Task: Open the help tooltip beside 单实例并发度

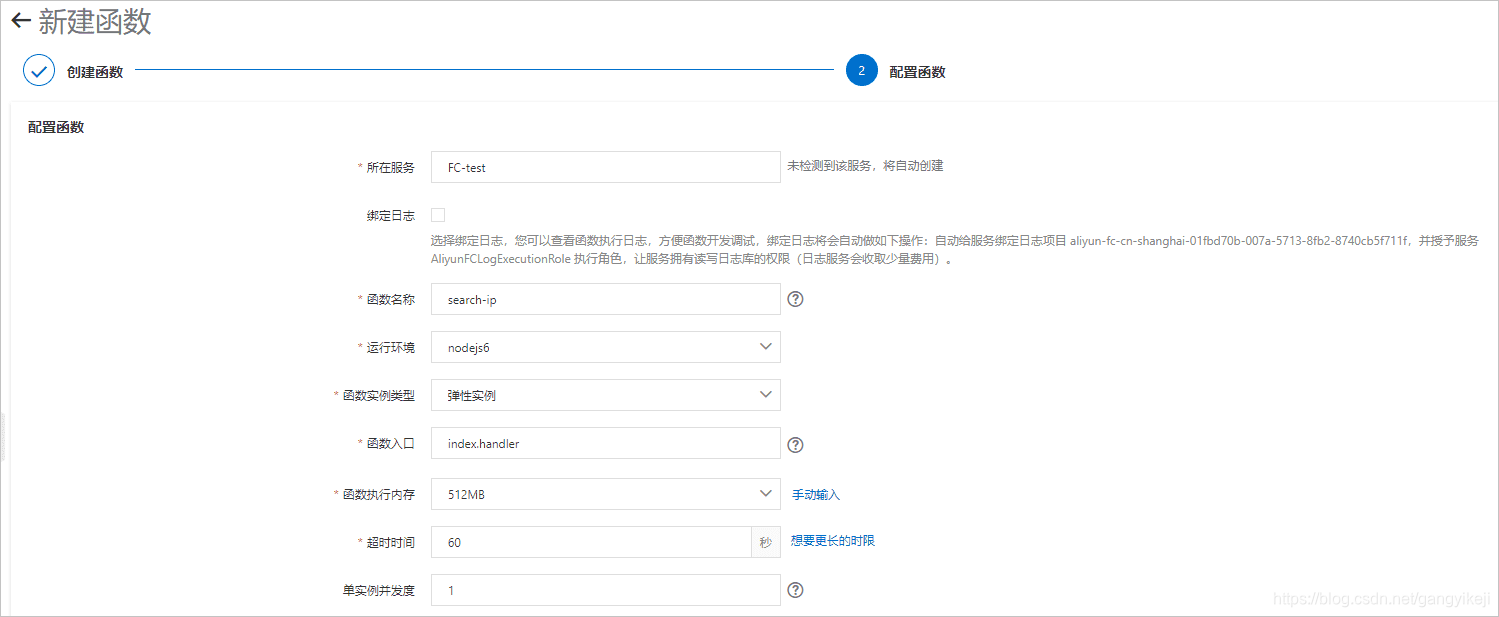Action: (795, 590)
